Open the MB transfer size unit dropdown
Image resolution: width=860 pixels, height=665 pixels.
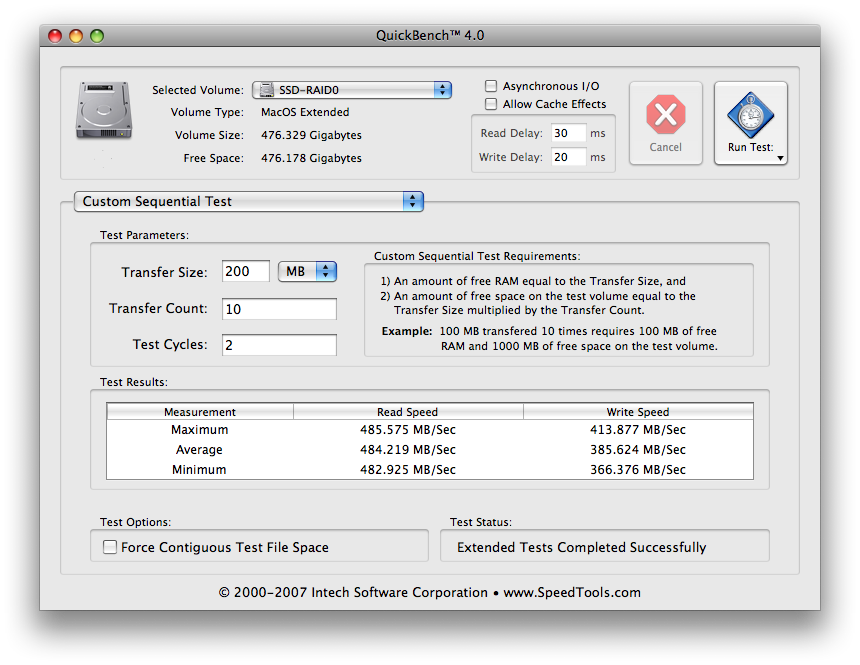[307, 272]
